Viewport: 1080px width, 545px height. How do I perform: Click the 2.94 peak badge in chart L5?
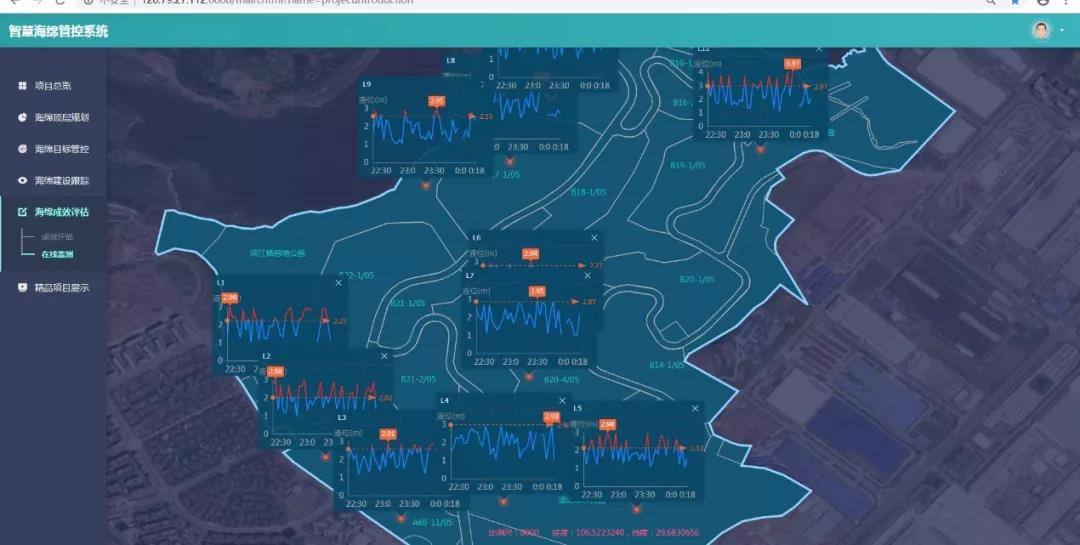click(x=607, y=425)
